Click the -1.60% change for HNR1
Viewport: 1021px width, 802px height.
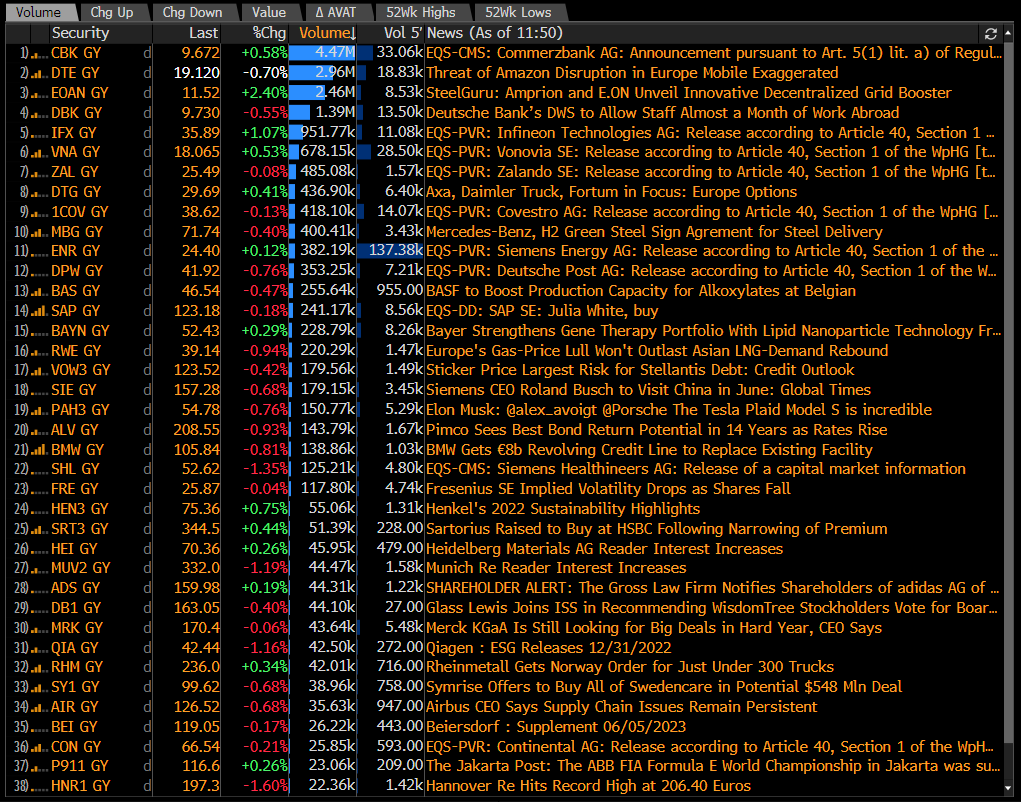coord(266,786)
